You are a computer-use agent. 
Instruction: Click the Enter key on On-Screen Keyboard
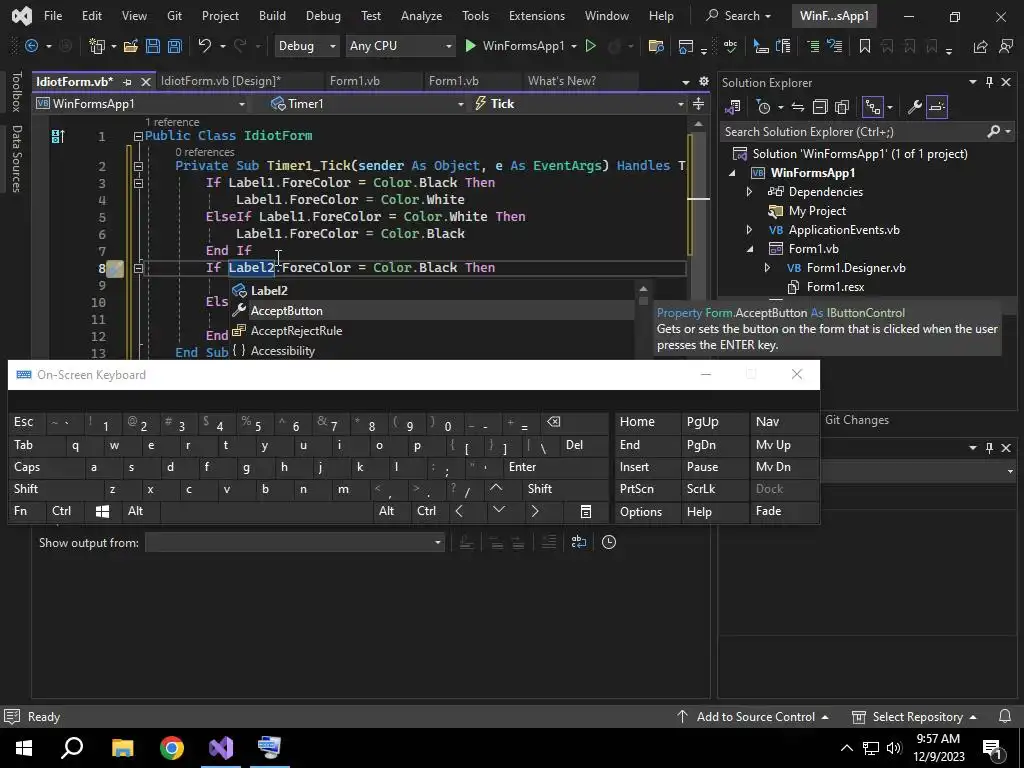[555, 467]
